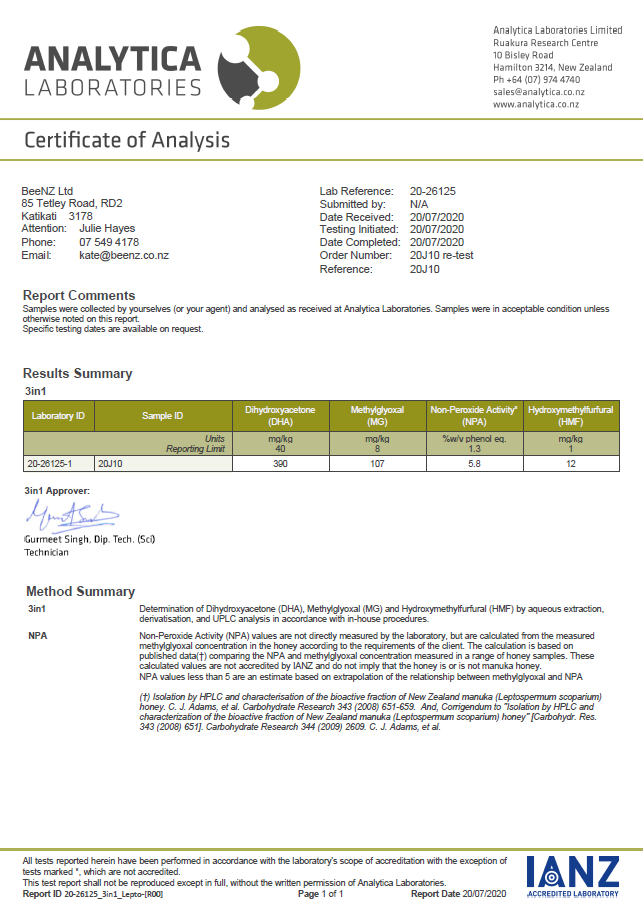This screenshot has height=912, width=643.
Task: Click the Laboratory ID column header
Action: (58, 416)
